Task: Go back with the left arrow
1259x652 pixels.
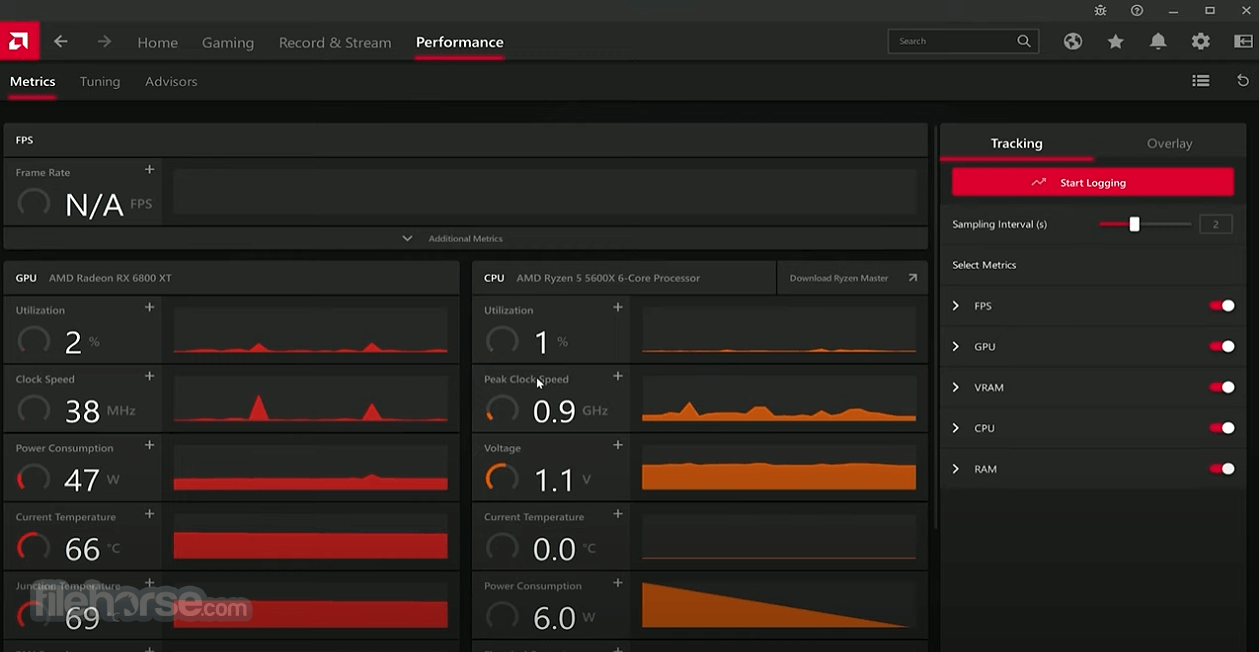Action: [61, 42]
